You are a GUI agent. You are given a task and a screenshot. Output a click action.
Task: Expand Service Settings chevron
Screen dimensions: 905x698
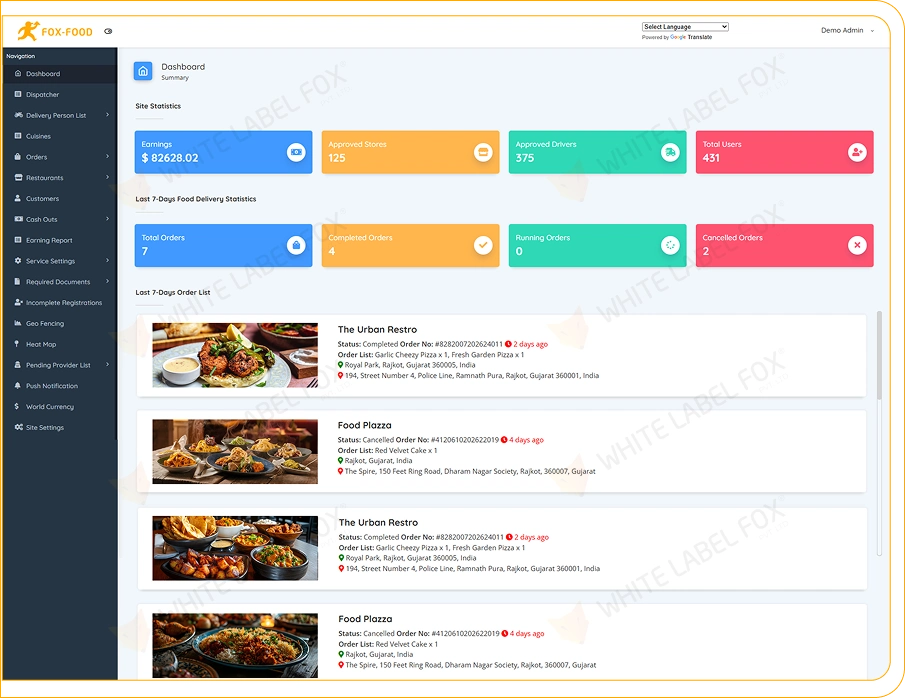click(x=108, y=260)
